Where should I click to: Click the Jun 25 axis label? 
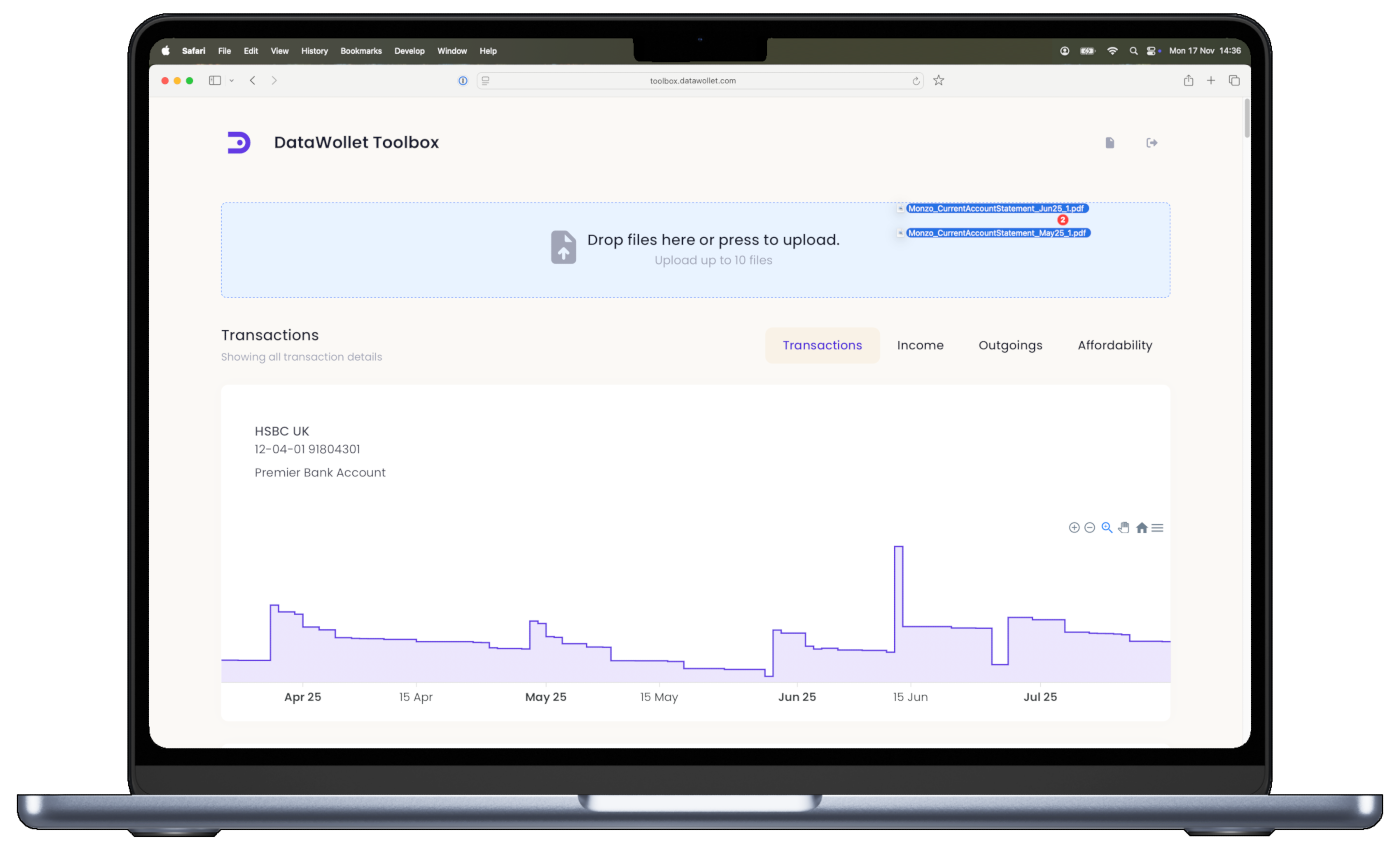[x=797, y=697]
